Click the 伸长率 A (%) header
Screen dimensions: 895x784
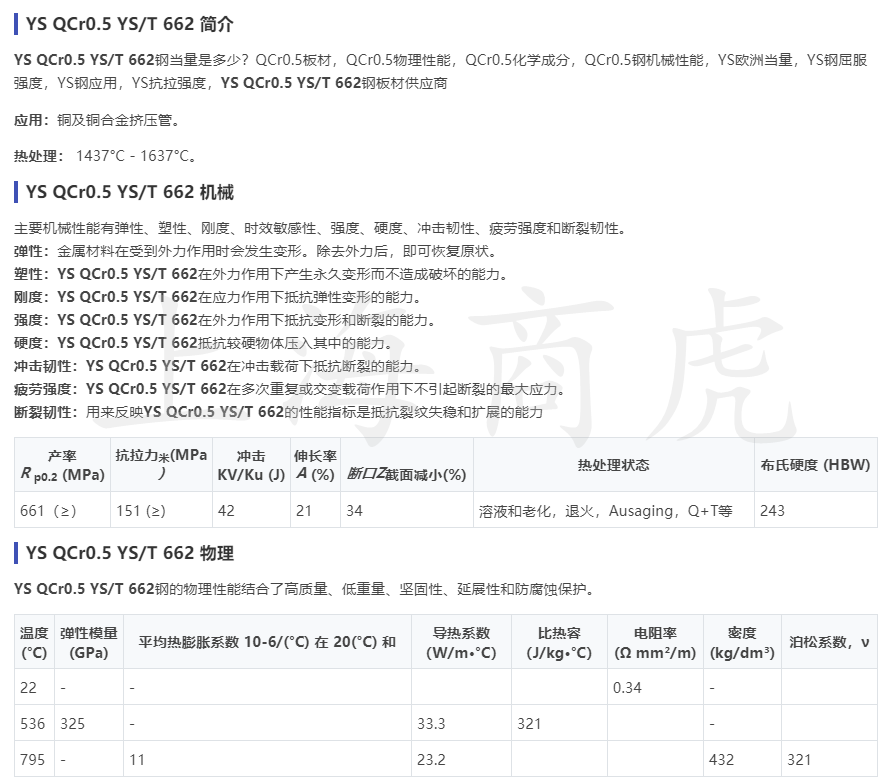(x=315, y=466)
